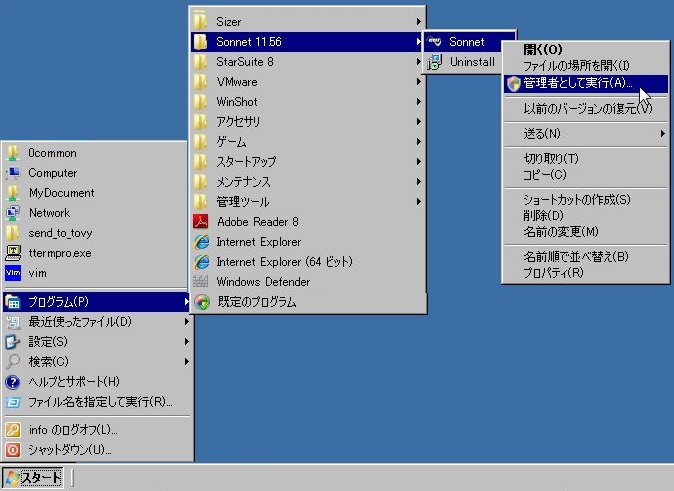674x491 pixels.
Task: Click the Internet Explorer icon
Action: point(201,242)
